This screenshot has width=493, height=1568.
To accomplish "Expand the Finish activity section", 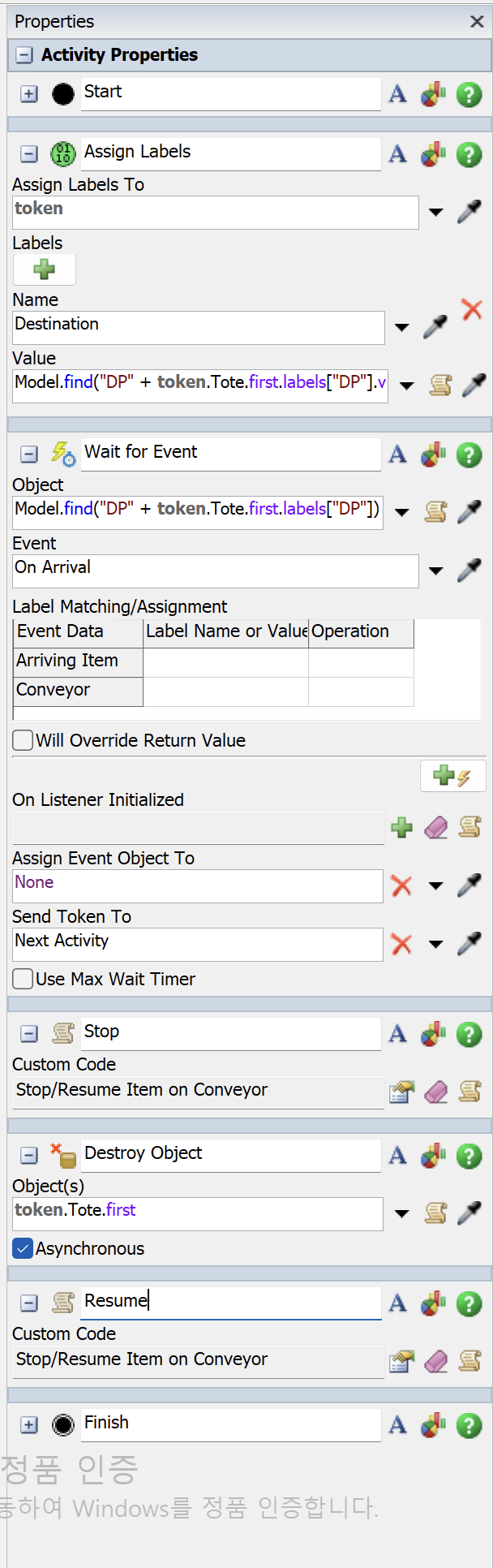I will pyautogui.click(x=29, y=1425).
